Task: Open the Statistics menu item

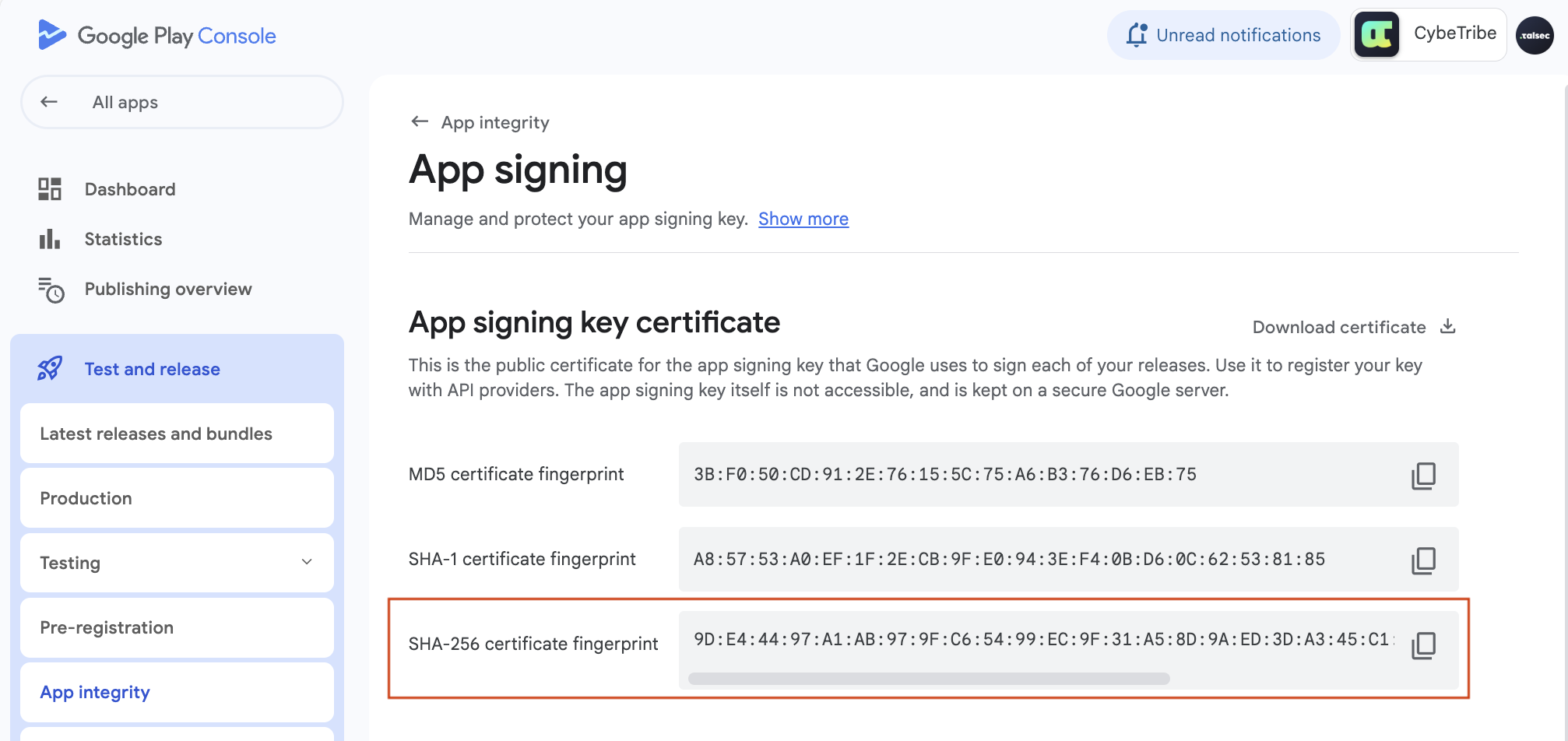Action: point(123,239)
